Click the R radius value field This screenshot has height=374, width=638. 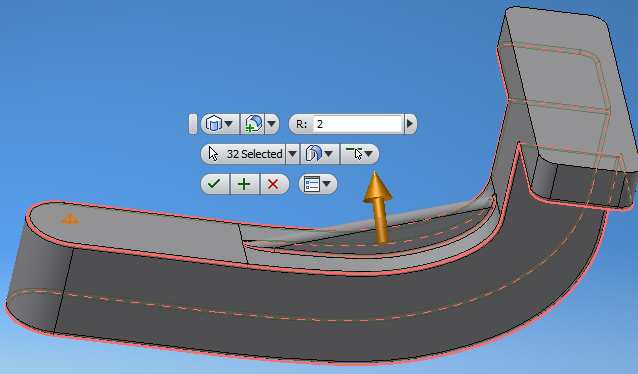point(357,124)
